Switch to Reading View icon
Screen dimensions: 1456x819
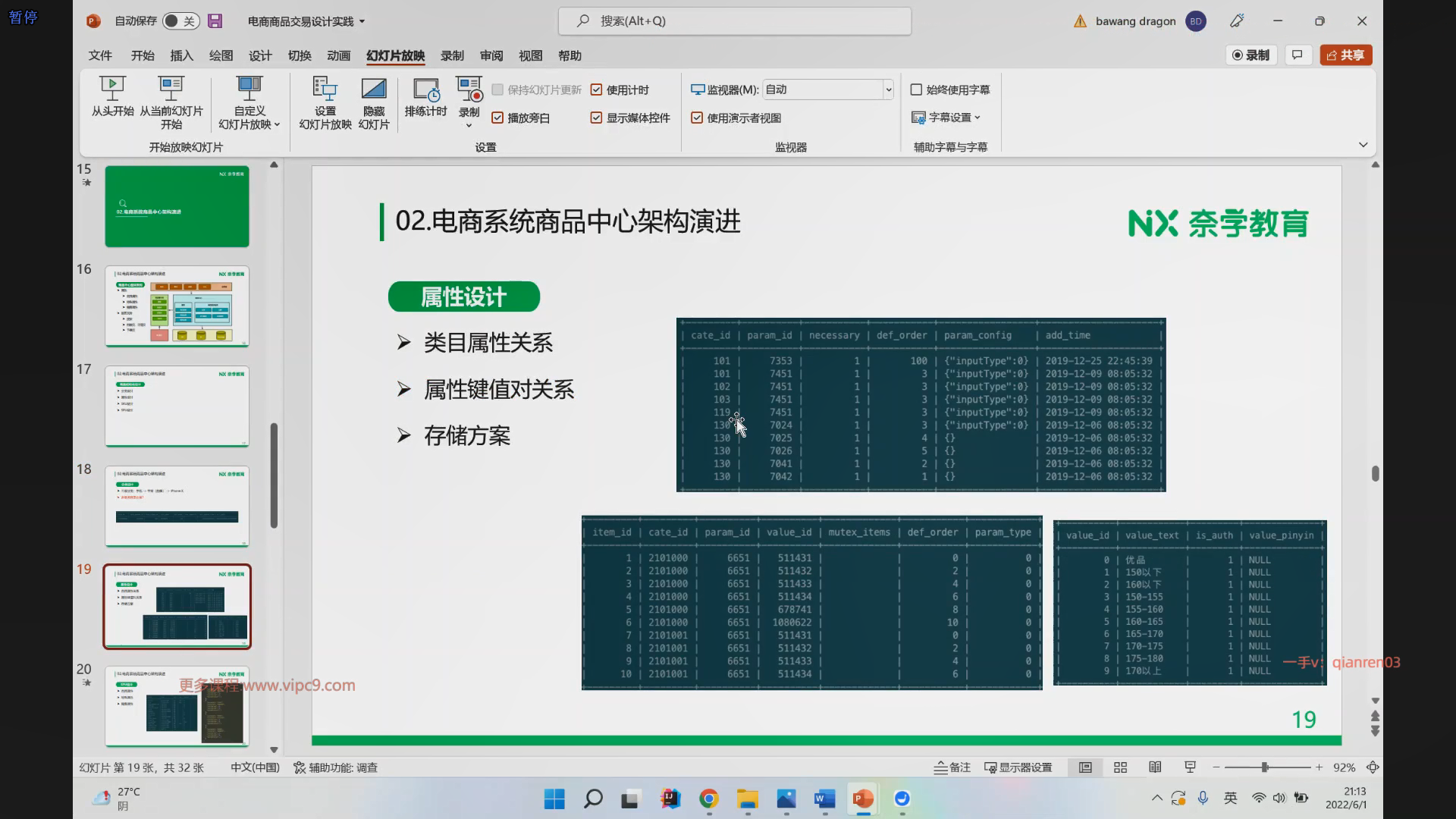[1155, 767]
